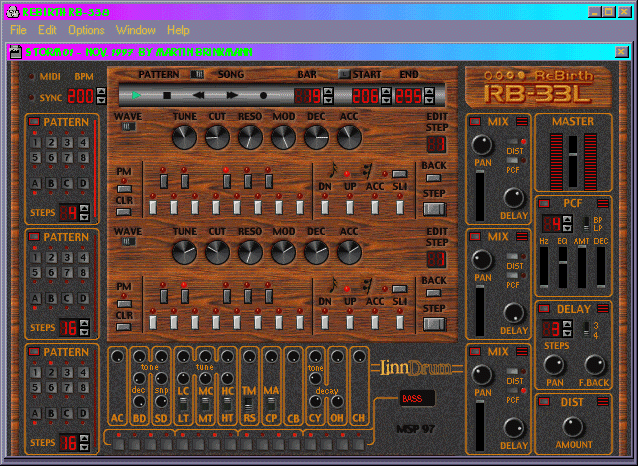Toggle the DELAY section enable button
The image size is (638, 466).
pos(546,310)
